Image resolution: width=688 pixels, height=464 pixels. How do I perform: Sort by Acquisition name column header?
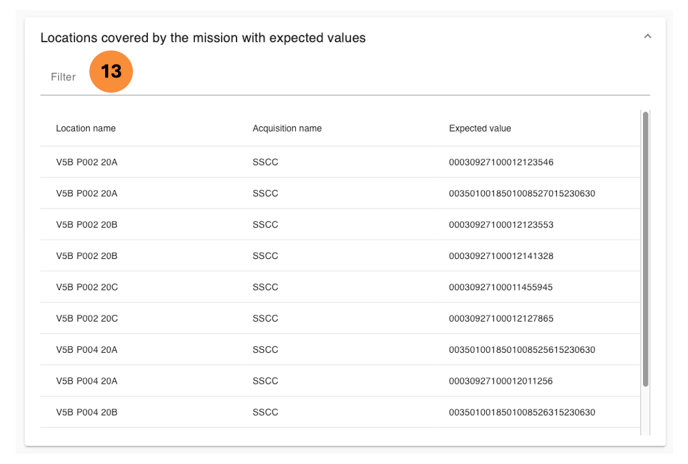(x=287, y=129)
